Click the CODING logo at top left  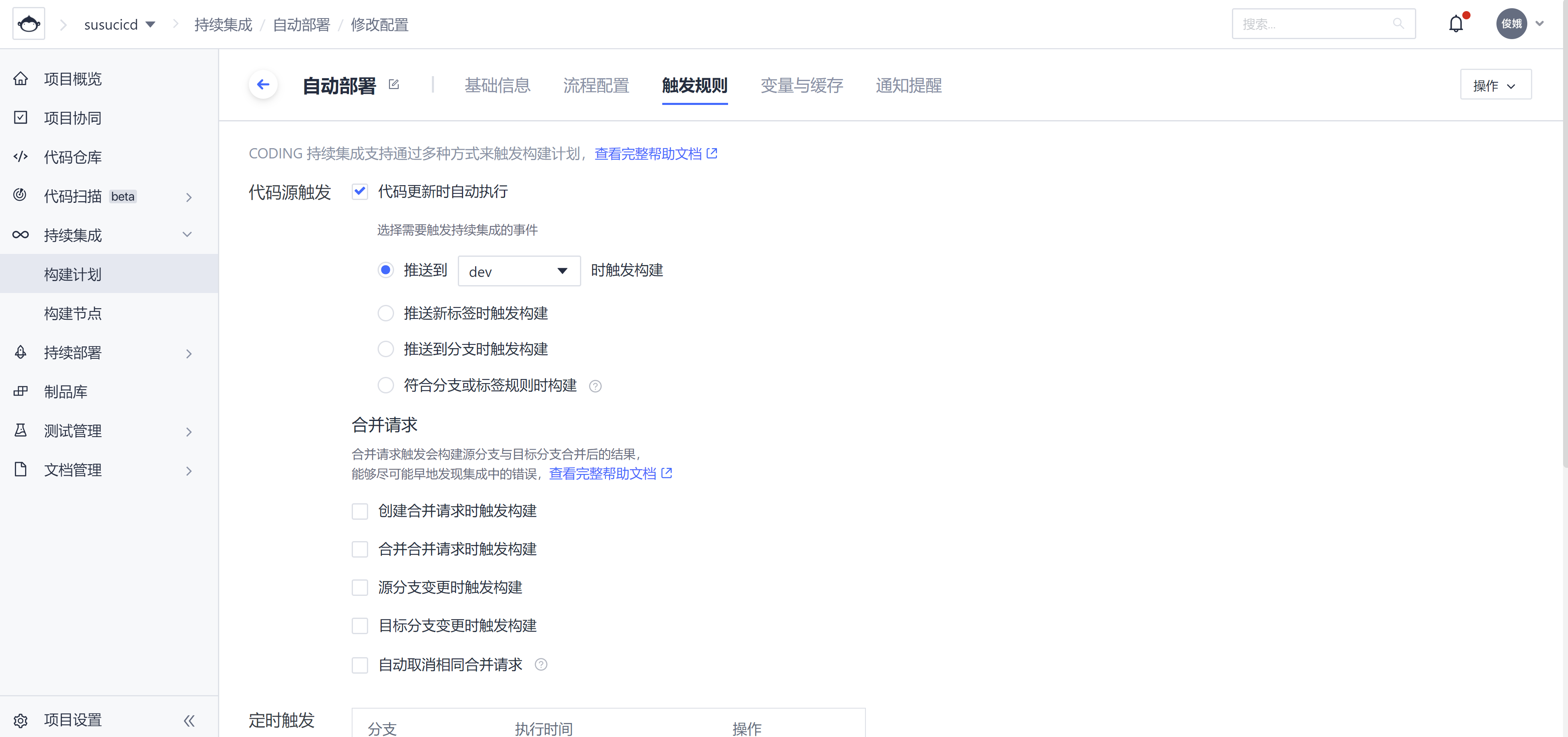(29, 24)
